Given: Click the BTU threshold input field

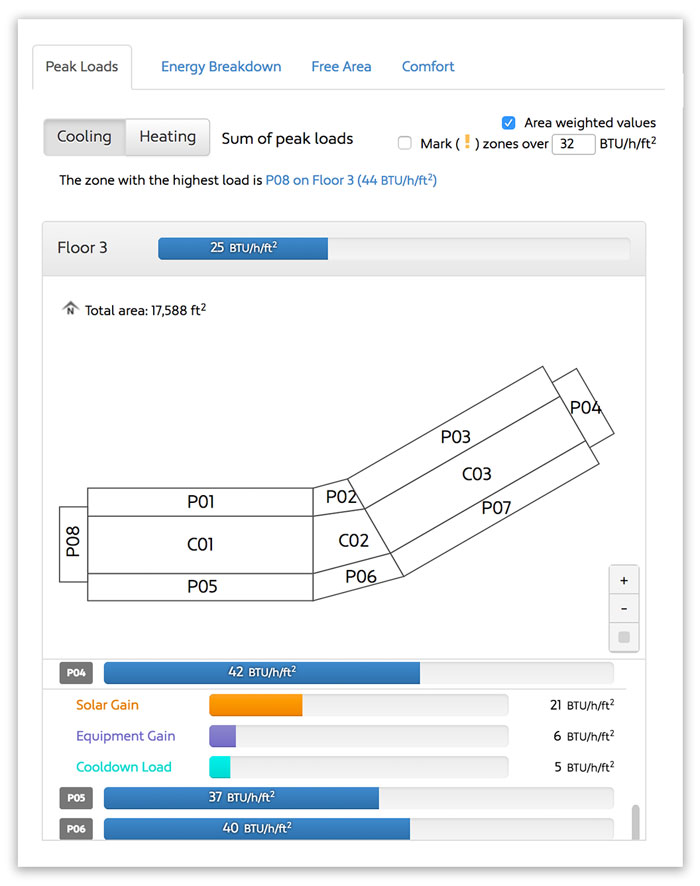Looking at the screenshot, I should click(573, 144).
